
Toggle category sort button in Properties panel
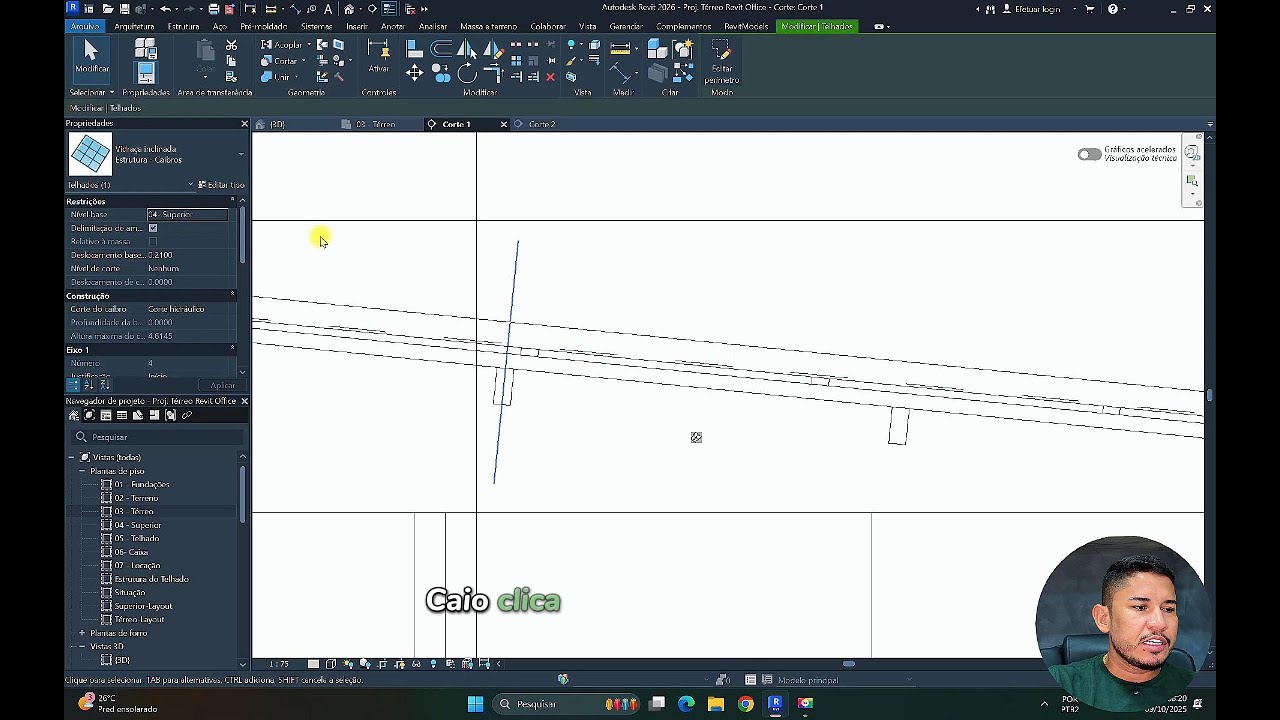tap(73, 385)
